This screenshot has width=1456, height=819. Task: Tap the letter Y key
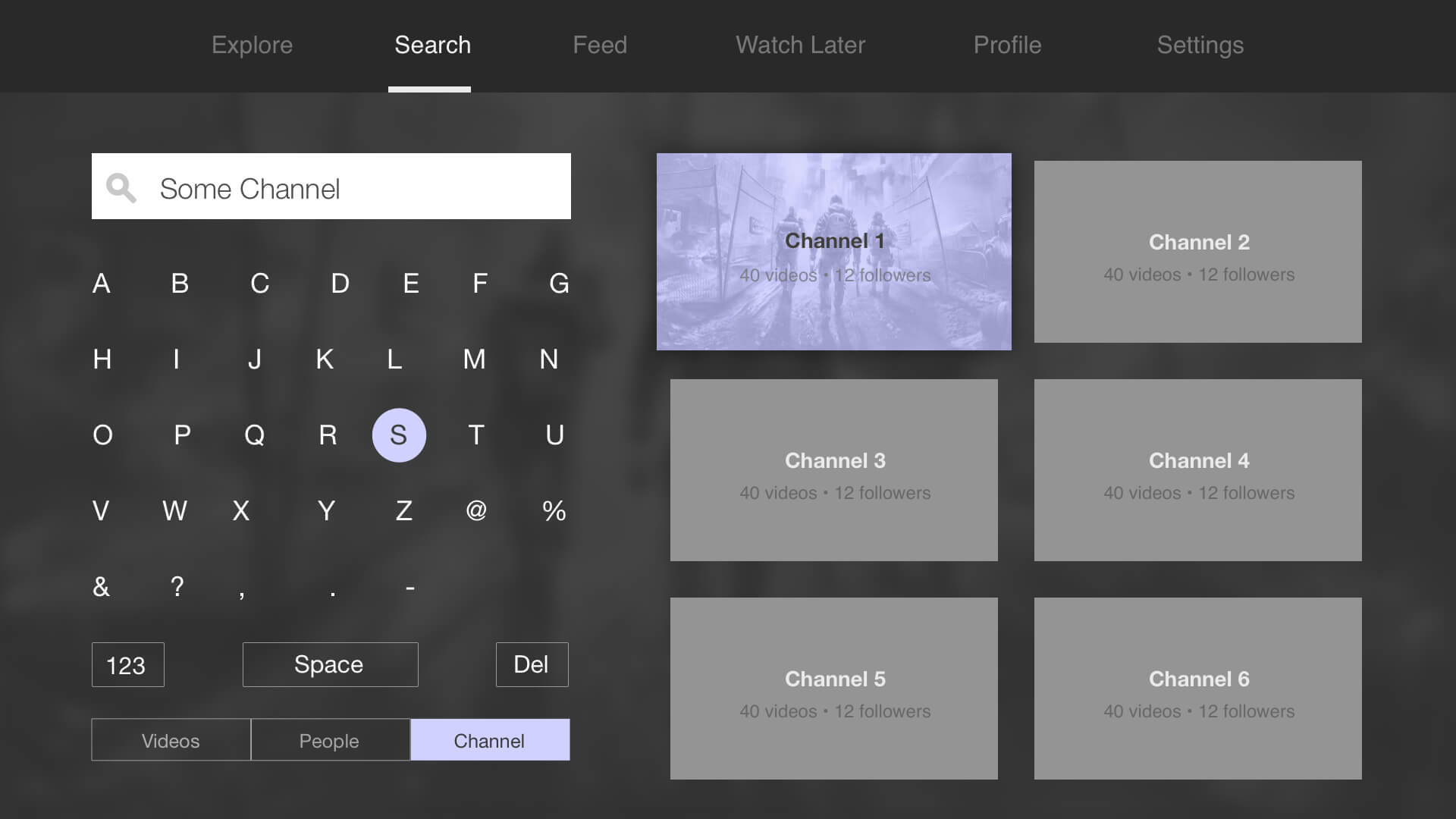point(327,511)
